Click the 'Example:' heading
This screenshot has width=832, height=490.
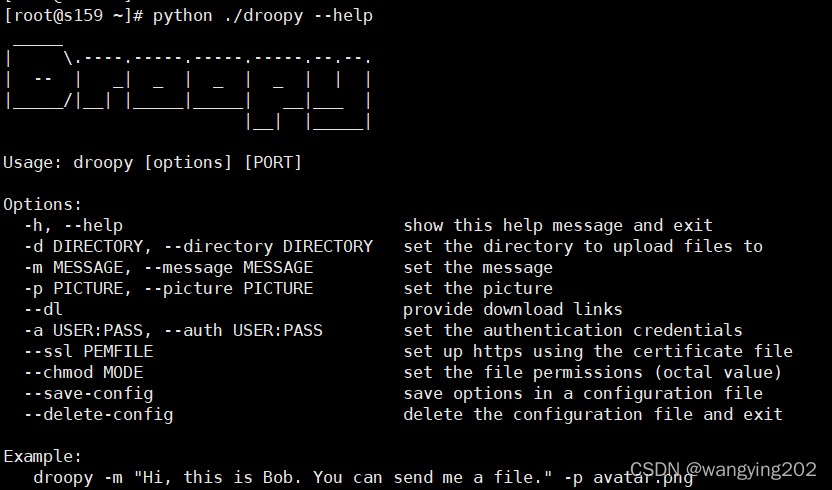[42, 457]
